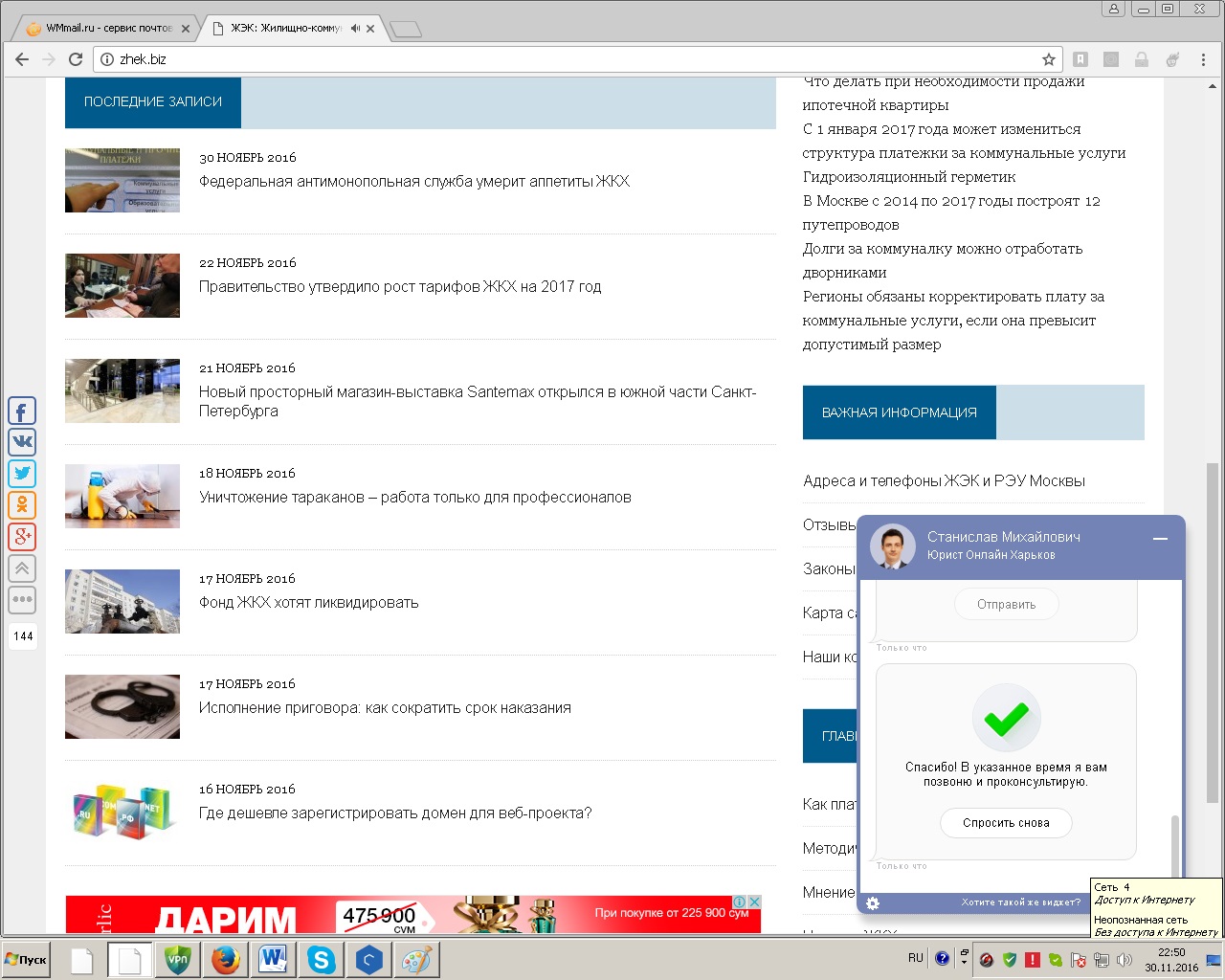Click domain boxes thumbnail image
The height and width of the screenshot is (980, 1225).
pos(122,812)
